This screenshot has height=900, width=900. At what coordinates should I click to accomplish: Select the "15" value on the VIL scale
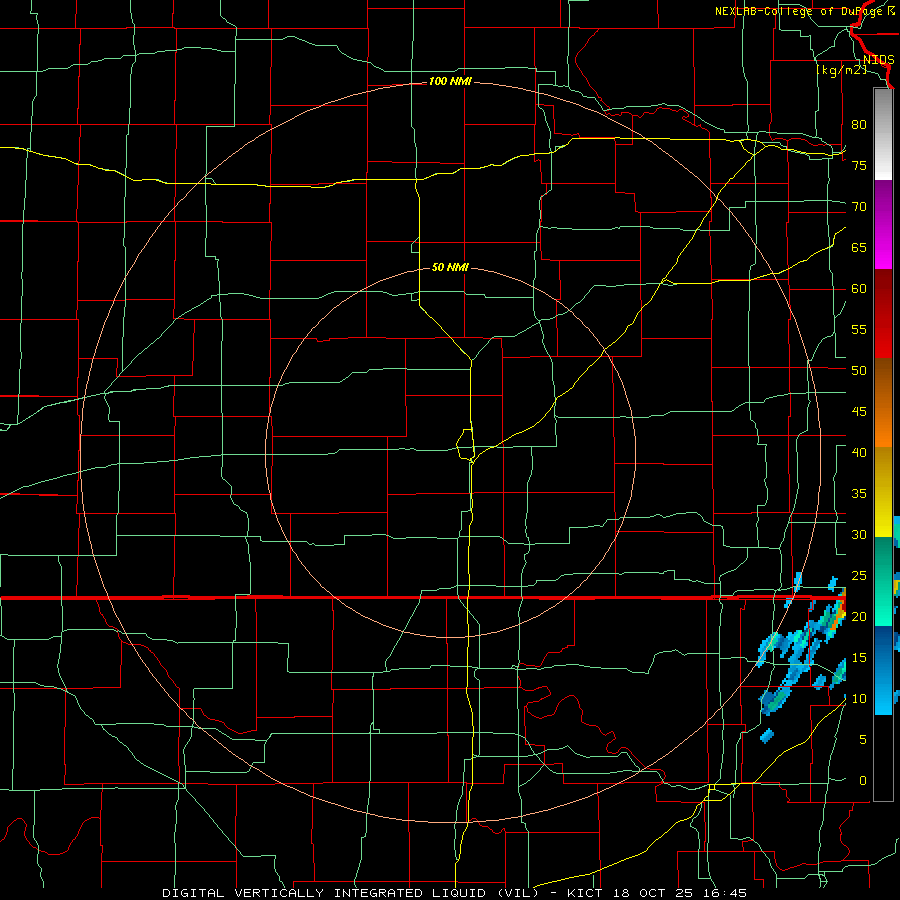click(859, 658)
